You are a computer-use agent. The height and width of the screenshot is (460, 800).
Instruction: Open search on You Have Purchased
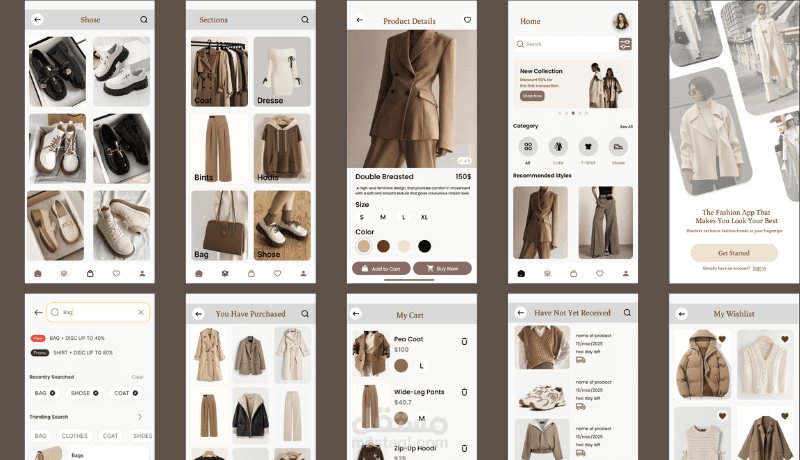[305, 314]
